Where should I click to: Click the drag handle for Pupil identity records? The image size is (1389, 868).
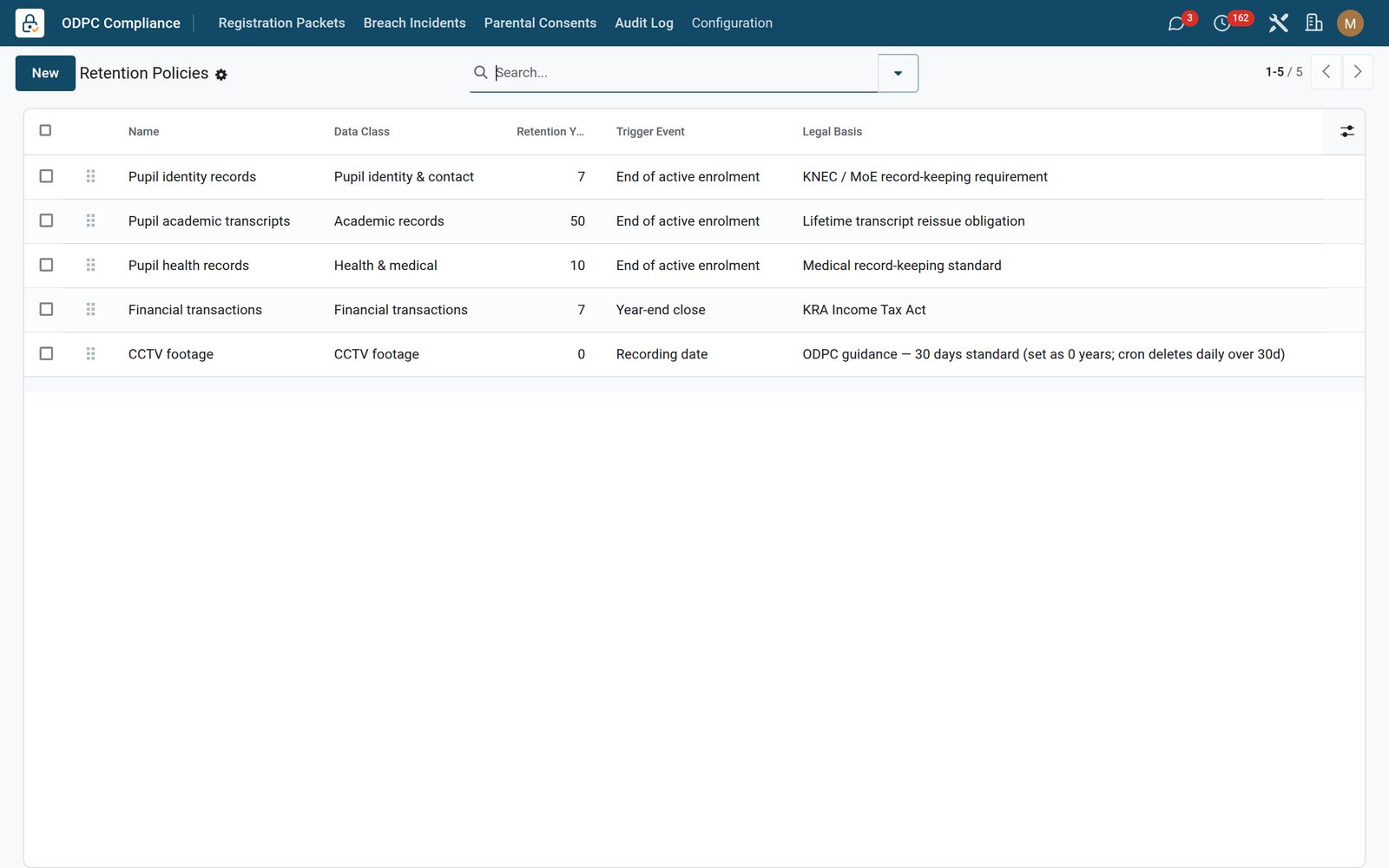(x=90, y=176)
